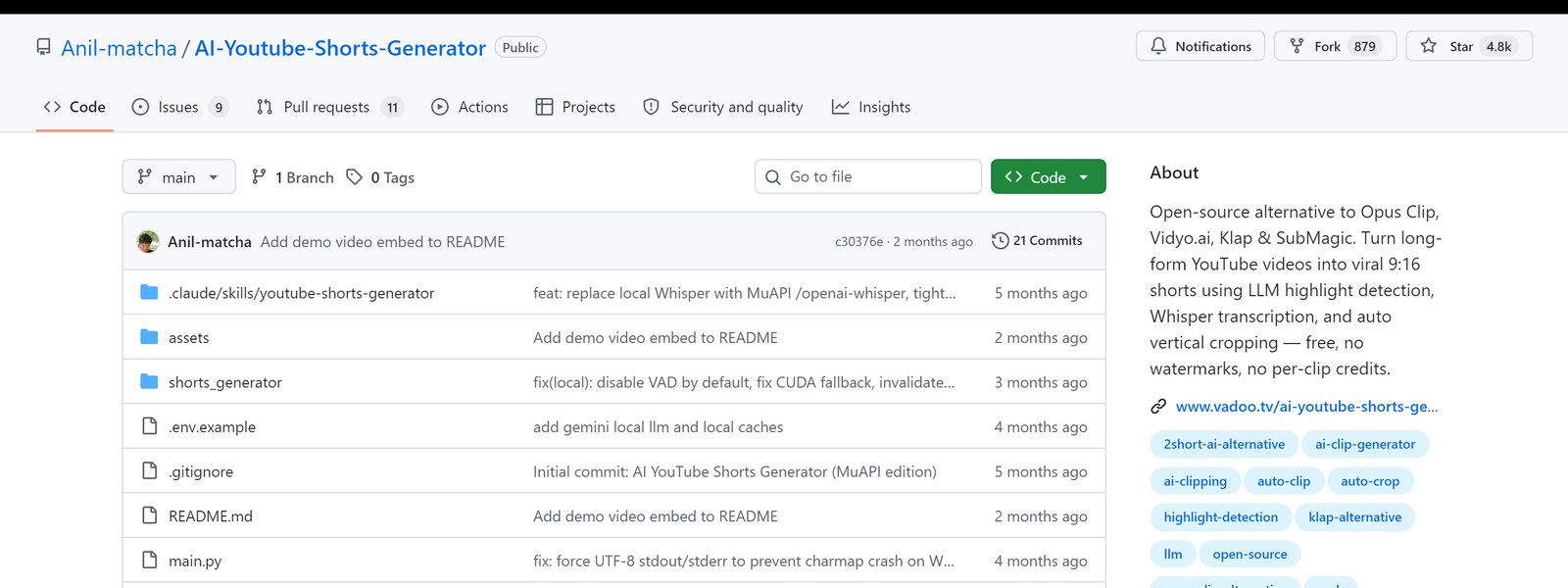Image resolution: width=1568 pixels, height=588 pixels.
Task: Click the folder icon for .claude/skills/youtube-shorts-generator
Action: pyautogui.click(x=149, y=292)
